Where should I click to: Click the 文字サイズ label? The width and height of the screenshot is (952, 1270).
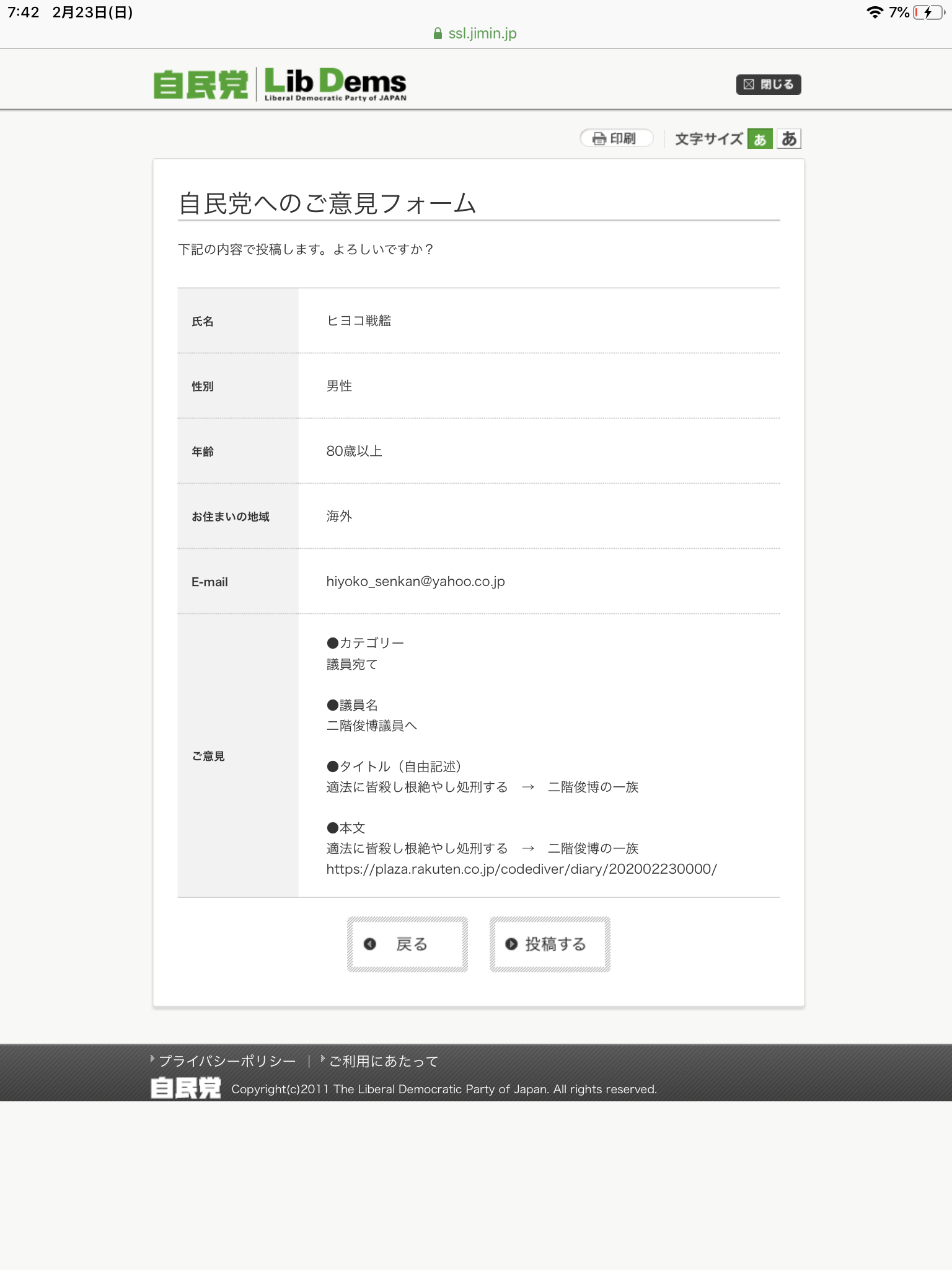pyautogui.click(x=709, y=139)
